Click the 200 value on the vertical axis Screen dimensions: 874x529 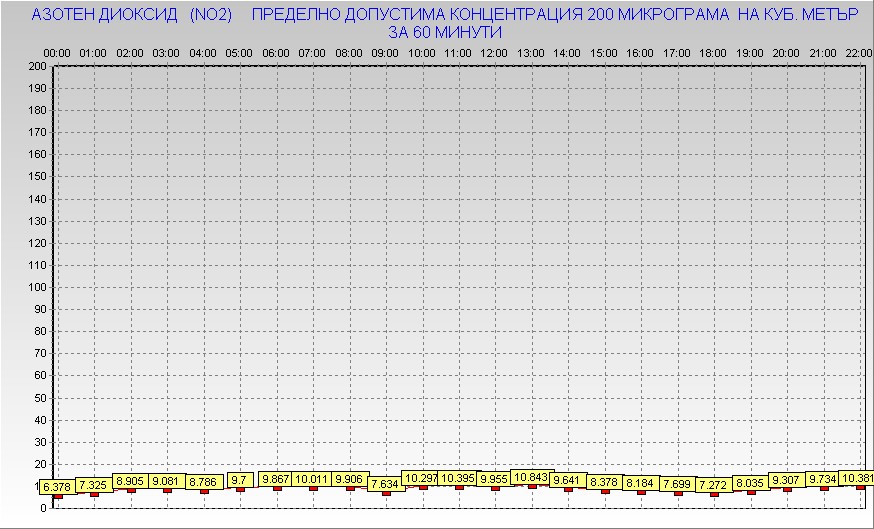(x=37, y=66)
